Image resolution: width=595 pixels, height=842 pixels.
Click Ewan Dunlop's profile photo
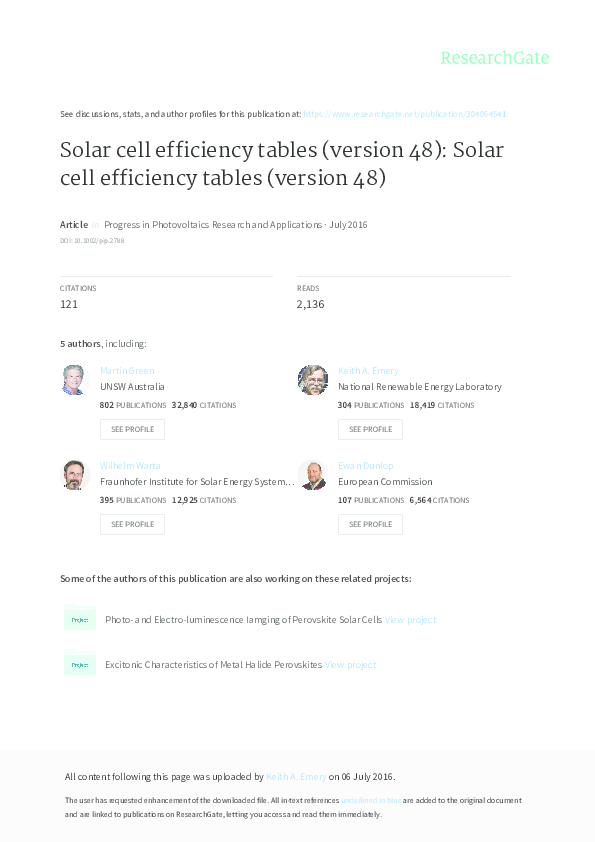(312, 474)
